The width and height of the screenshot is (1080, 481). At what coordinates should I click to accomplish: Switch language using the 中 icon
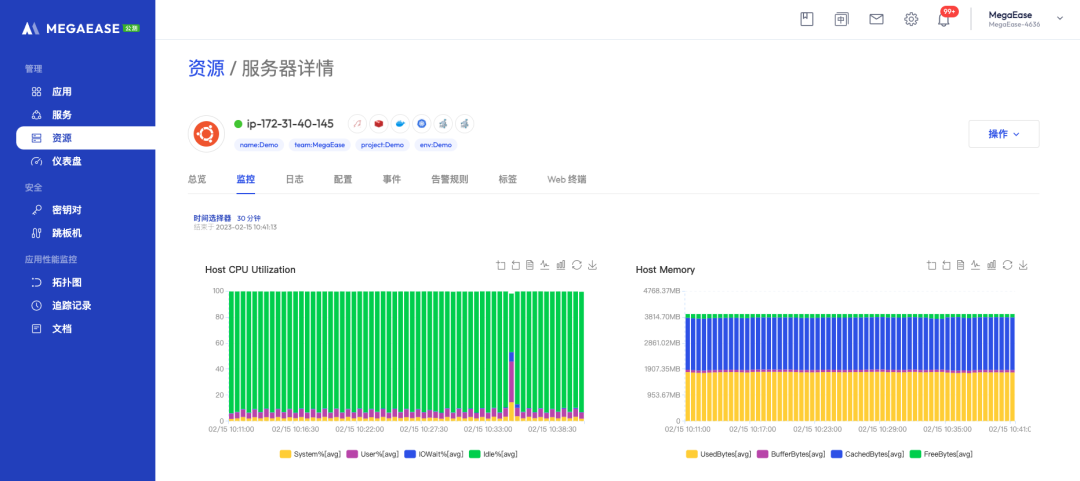[841, 19]
